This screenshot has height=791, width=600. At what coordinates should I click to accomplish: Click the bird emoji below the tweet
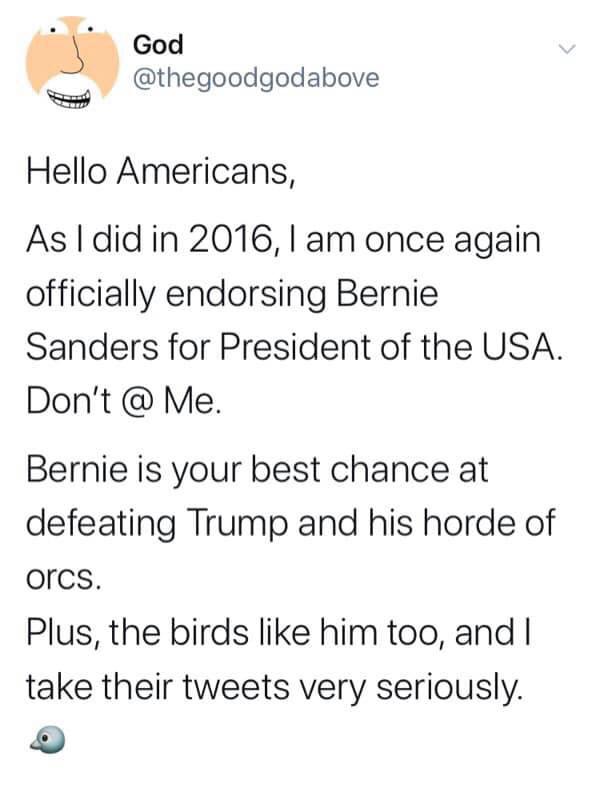[47, 740]
